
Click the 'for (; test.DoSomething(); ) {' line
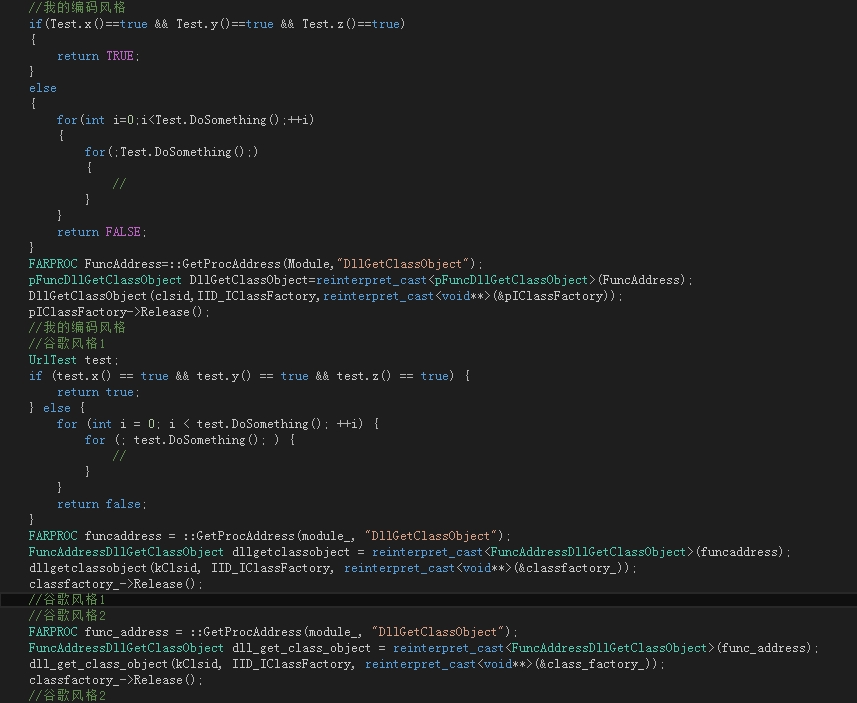pos(190,440)
